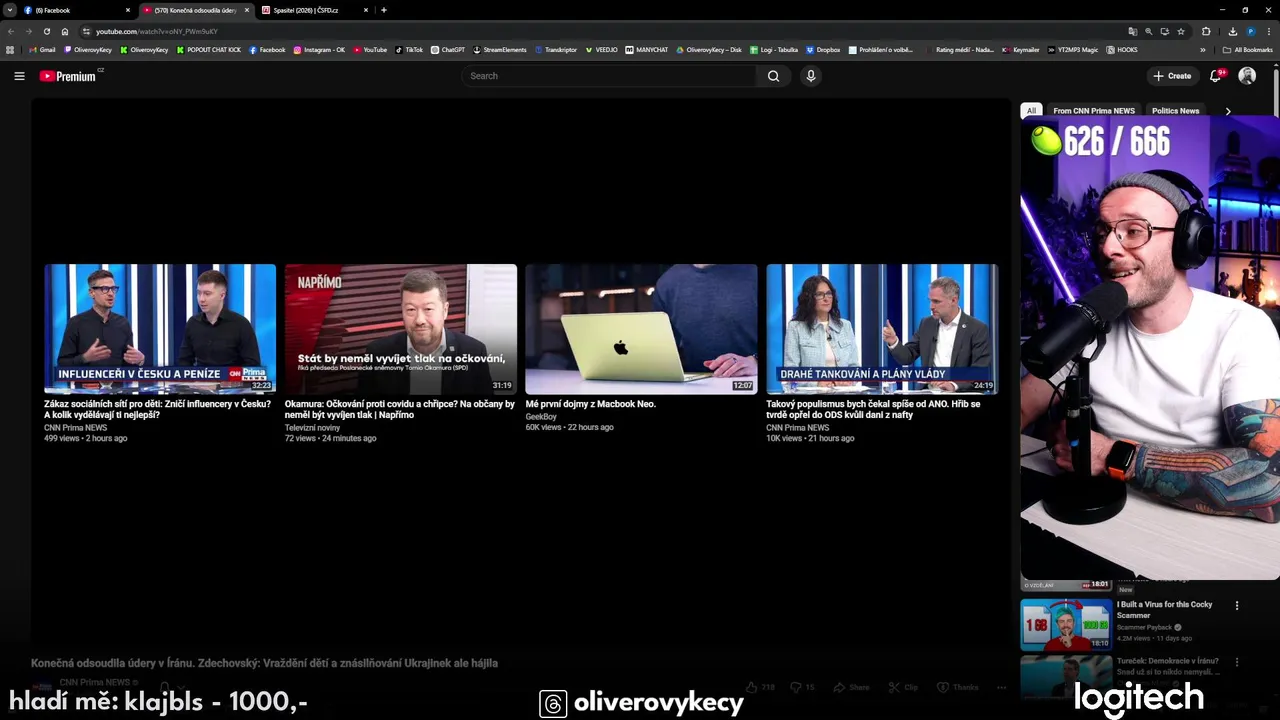Open the Okamura Napřímo video thumbnail
Viewport: 1280px width, 720px height.
(401, 329)
